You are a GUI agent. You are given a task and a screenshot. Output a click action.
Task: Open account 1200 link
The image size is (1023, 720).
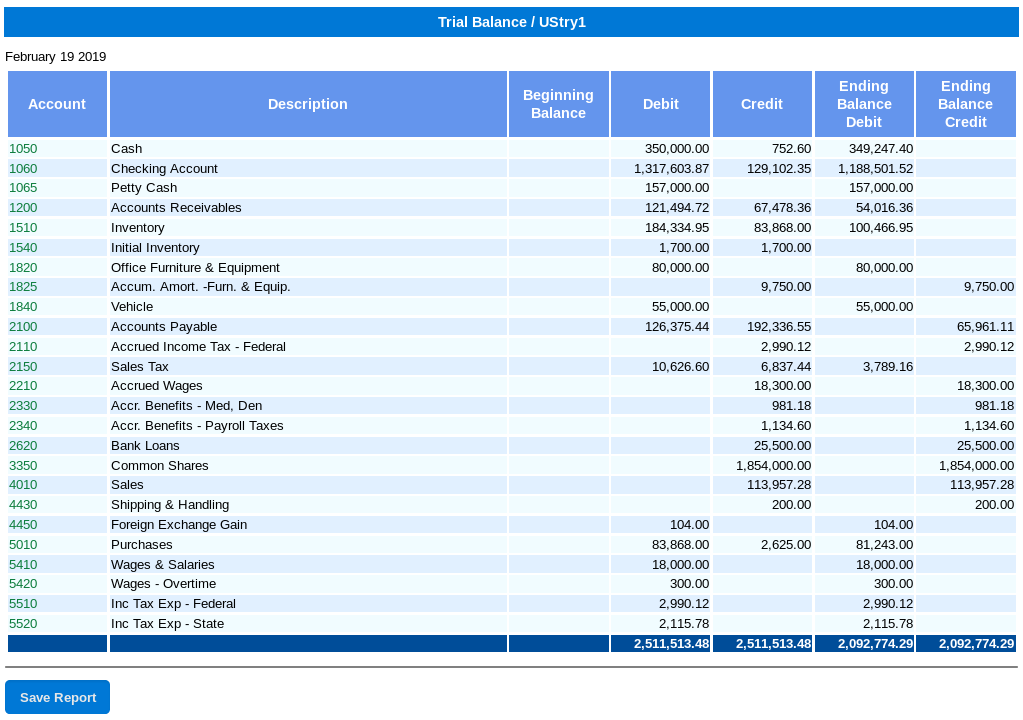point(23,207)
